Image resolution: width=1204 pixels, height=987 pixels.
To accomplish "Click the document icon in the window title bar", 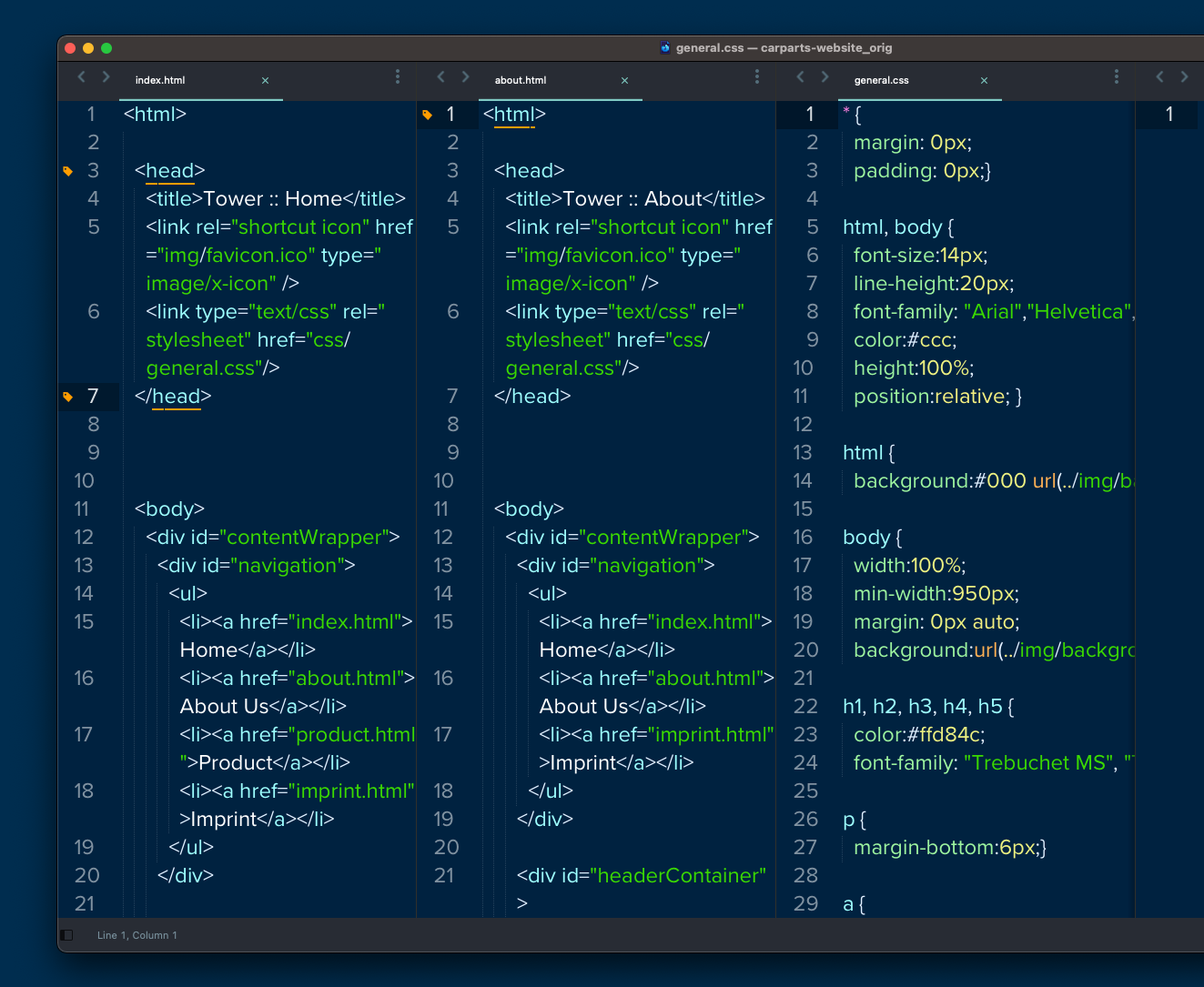I will [x=665, y=47].
